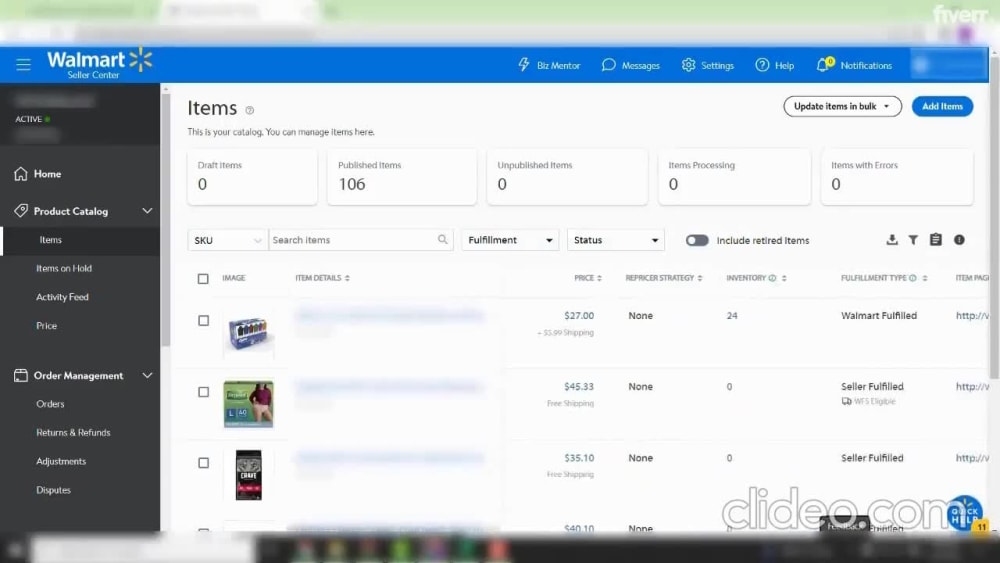The width and height of the screenshot is (1000, 563).
Task: Click the Items info help icon
Action: click(250, 110)
